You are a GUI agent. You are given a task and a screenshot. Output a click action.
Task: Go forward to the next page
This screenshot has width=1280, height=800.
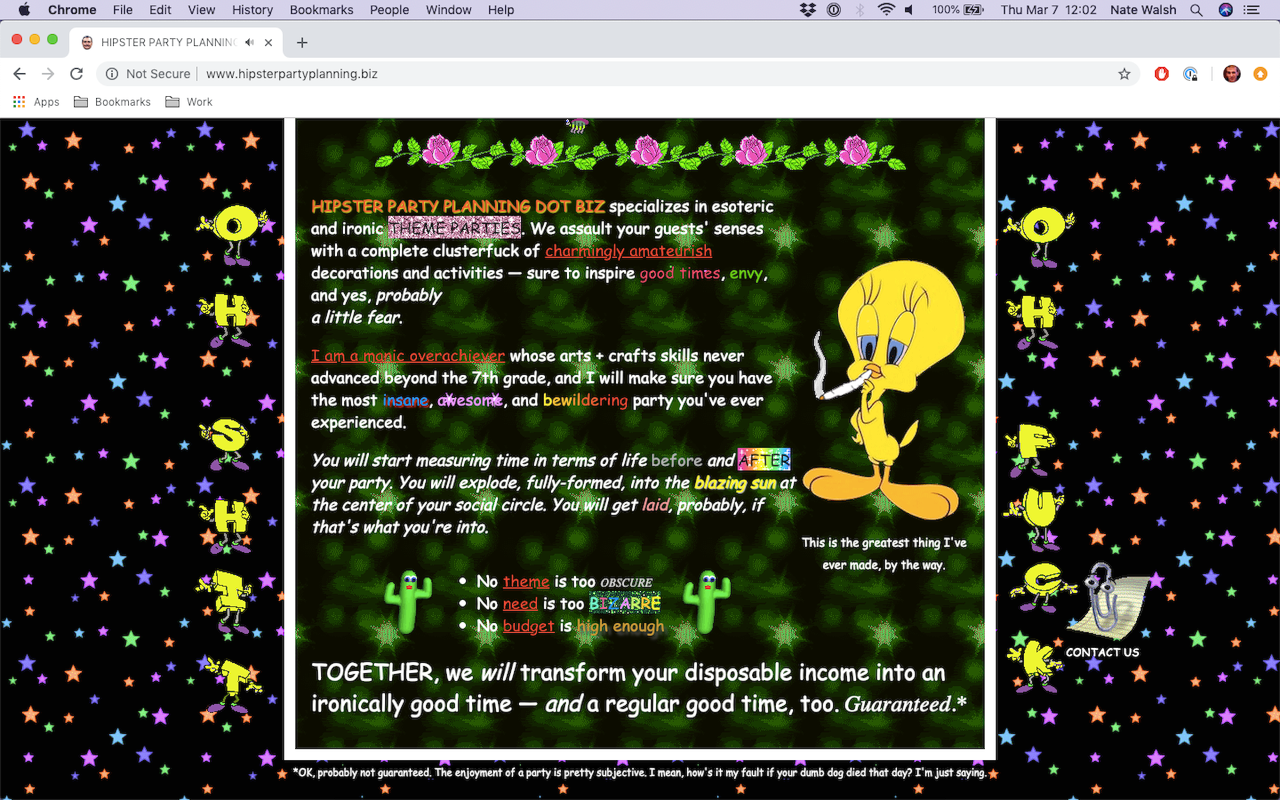47,74
